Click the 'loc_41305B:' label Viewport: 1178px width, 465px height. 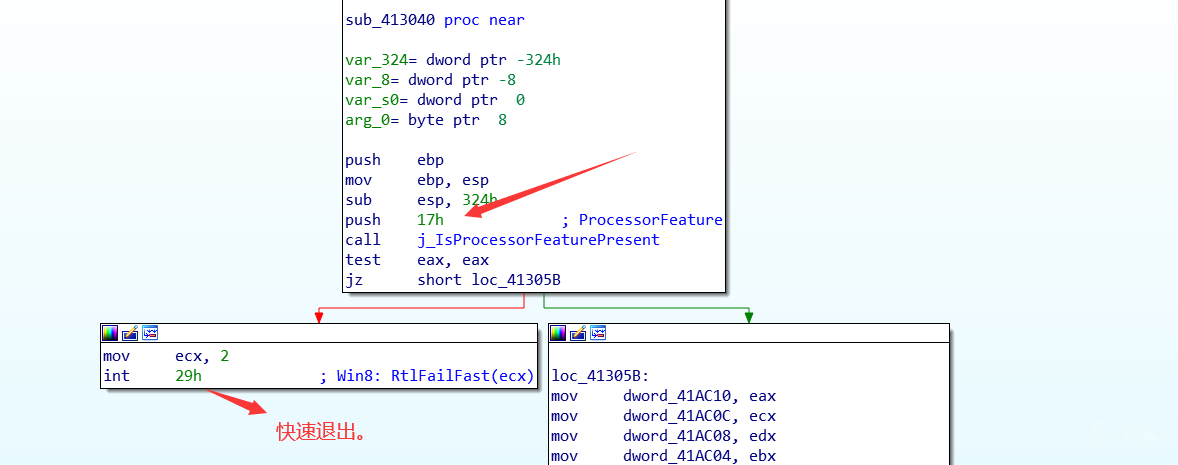[600, 376]
